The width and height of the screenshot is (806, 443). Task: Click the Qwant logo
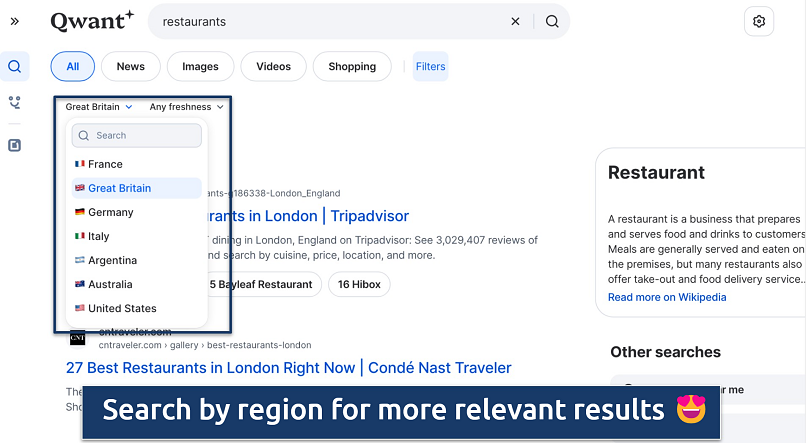[92, 21]
